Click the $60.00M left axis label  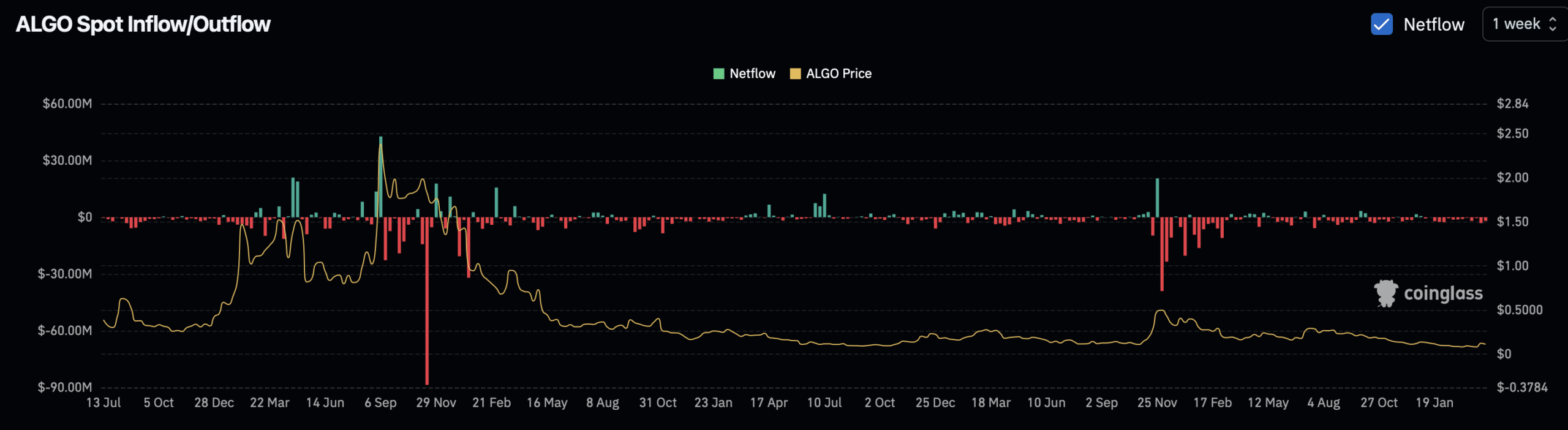[67, 104]
